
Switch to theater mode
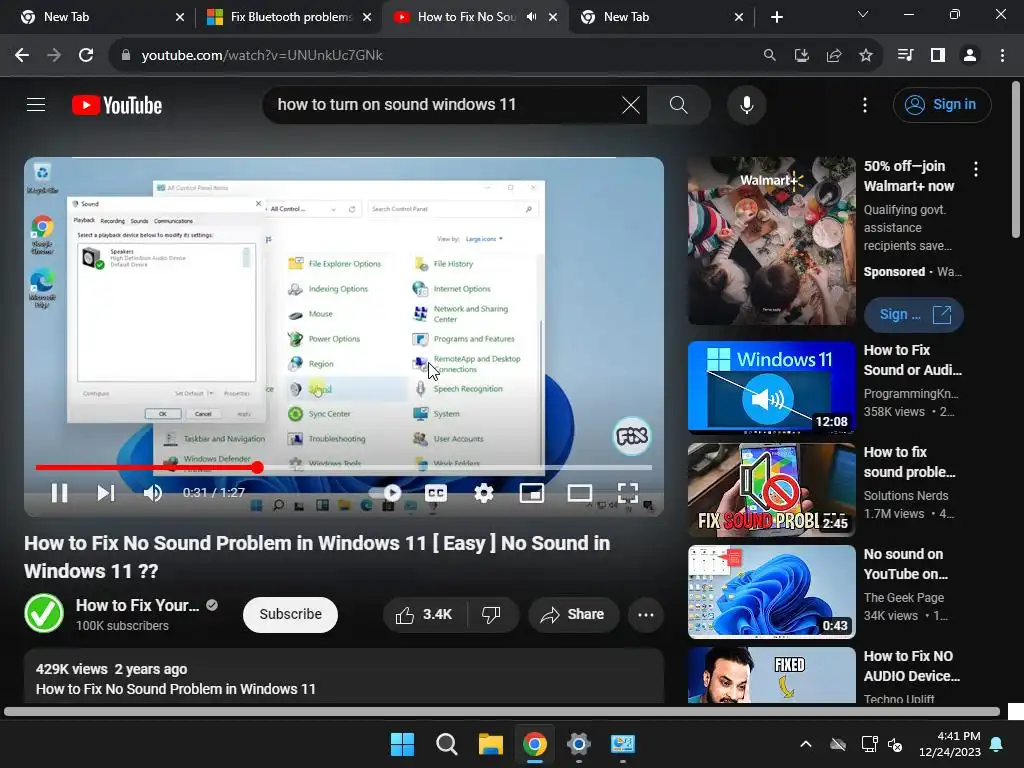579,493
